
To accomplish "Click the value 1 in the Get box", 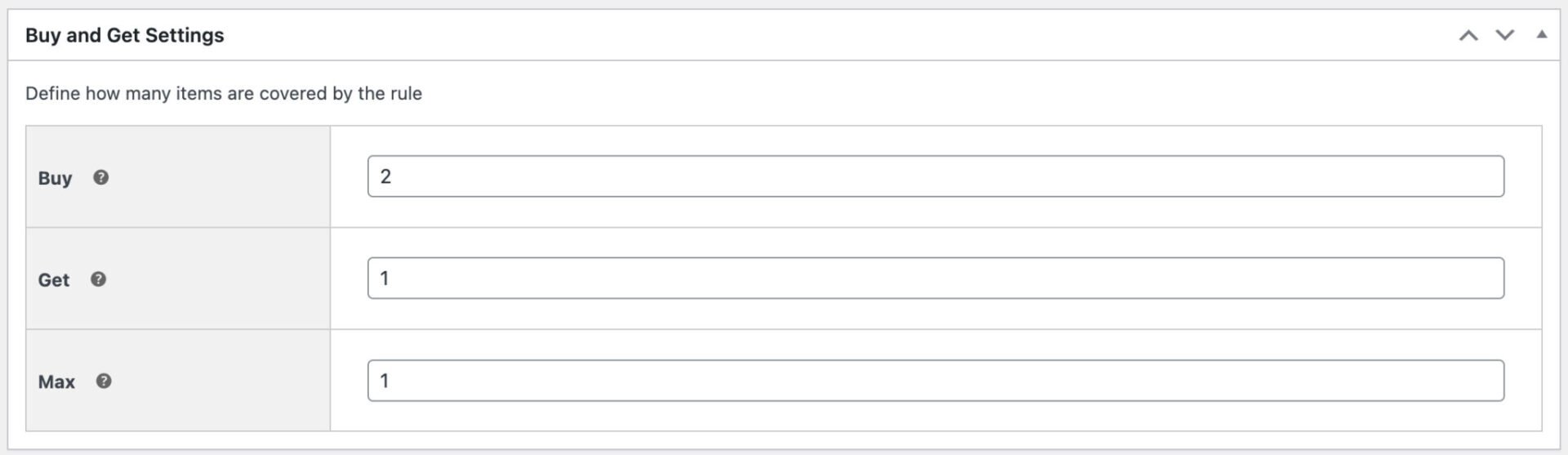I will click(x=385, y=279).
